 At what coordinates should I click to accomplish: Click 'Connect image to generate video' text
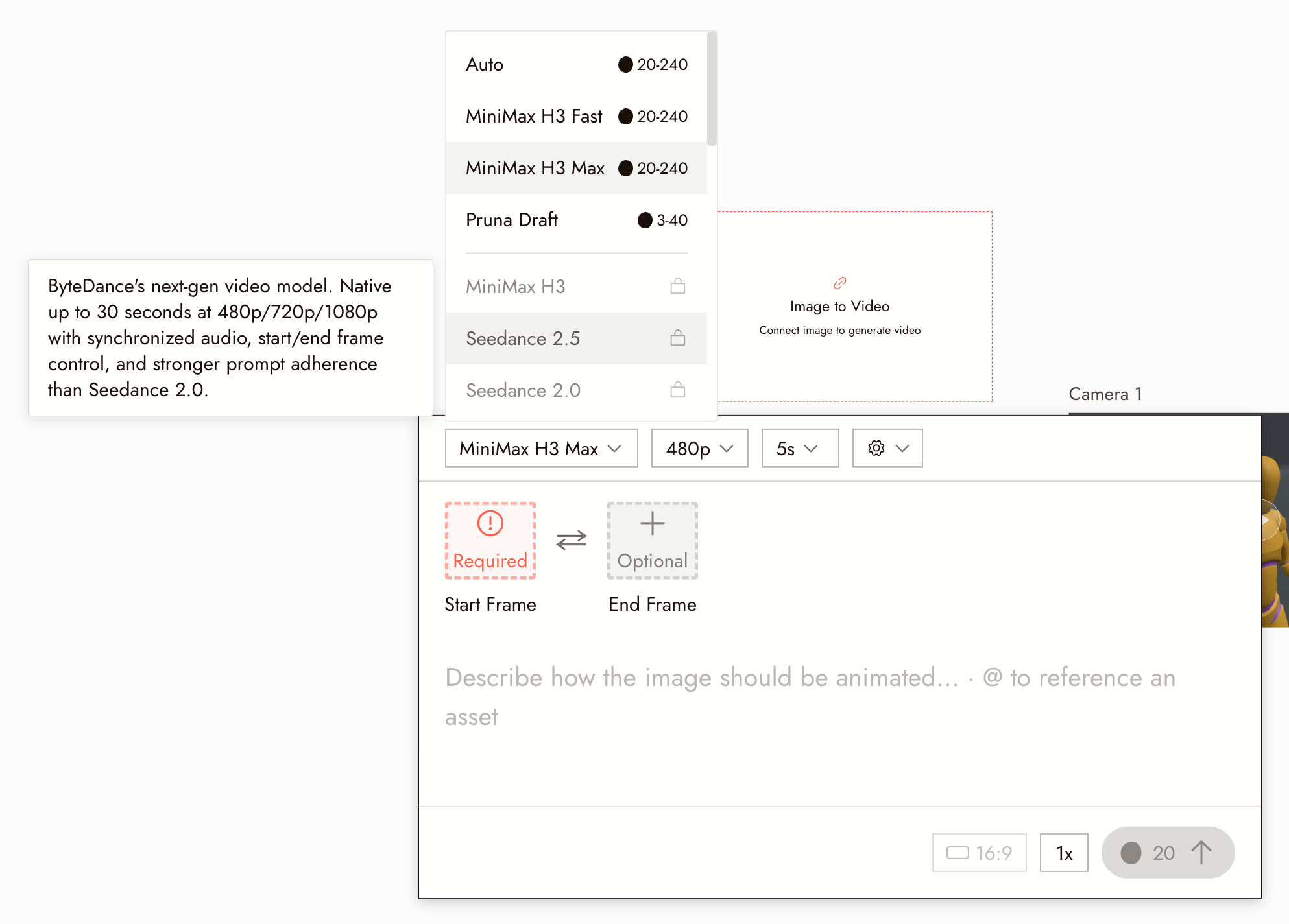pos(839,330)
